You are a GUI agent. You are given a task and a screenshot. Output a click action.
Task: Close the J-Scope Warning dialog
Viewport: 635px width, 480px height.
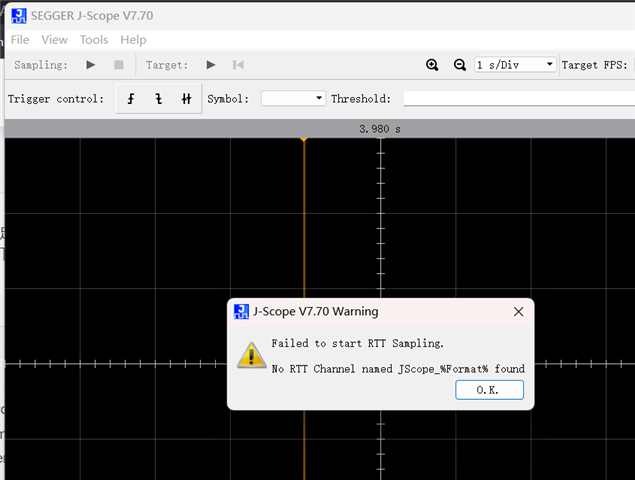[518, 311]
